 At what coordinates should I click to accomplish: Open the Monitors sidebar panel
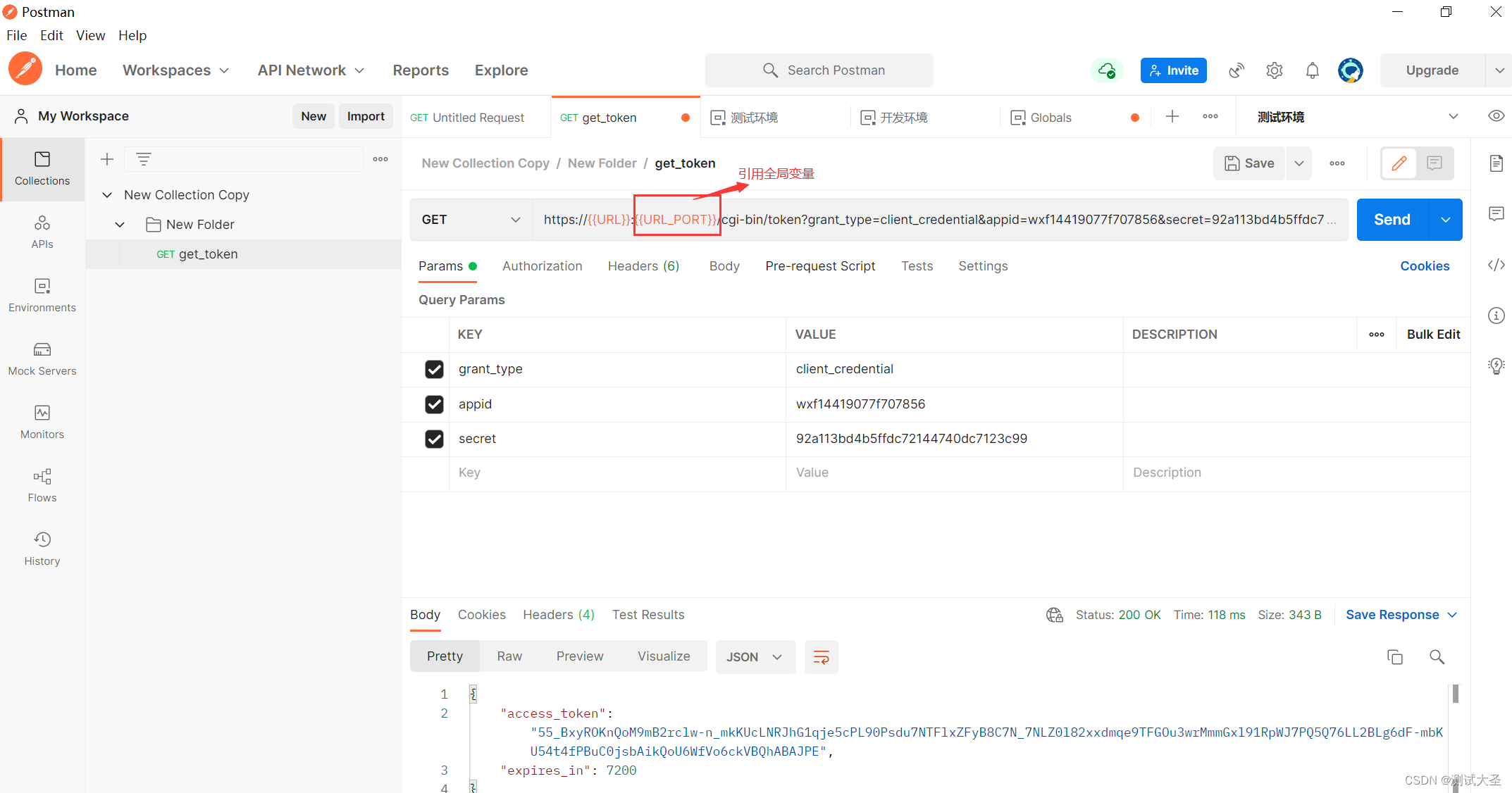[x=42, y=422]
